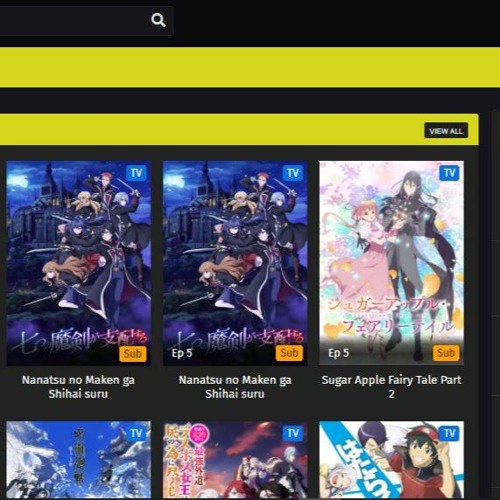The width and height of the screenshot is (500, 500).
Task: Open the red sunset poster with pink Japanese text
Action: [235, 460]
